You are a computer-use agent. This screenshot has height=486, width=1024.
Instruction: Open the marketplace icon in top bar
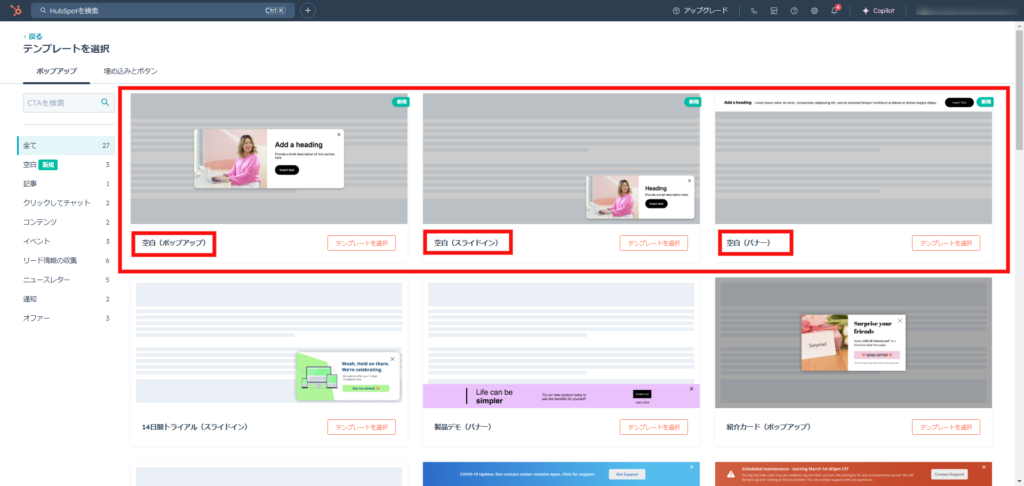tap(773, 10)
